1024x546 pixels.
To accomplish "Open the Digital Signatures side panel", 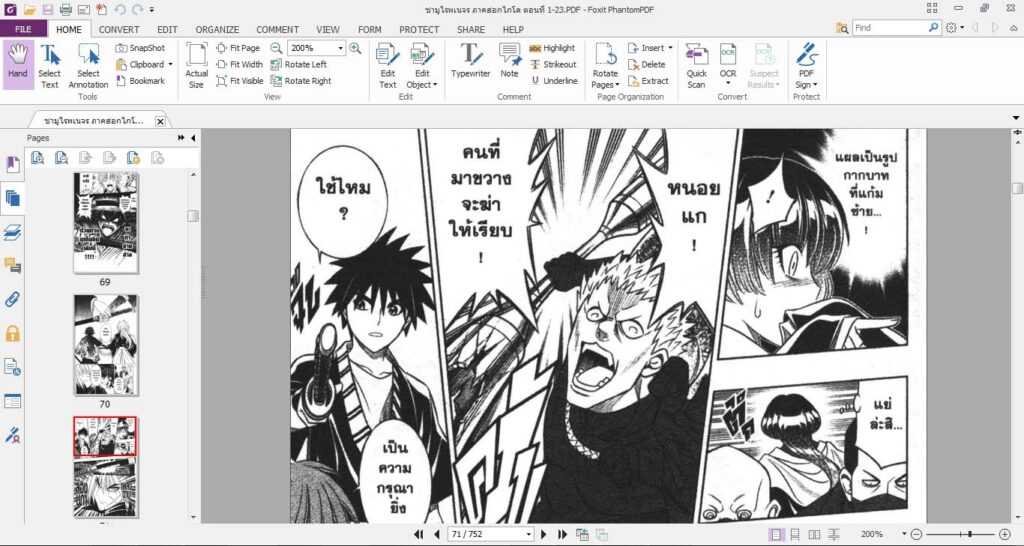I will [12, 434].
